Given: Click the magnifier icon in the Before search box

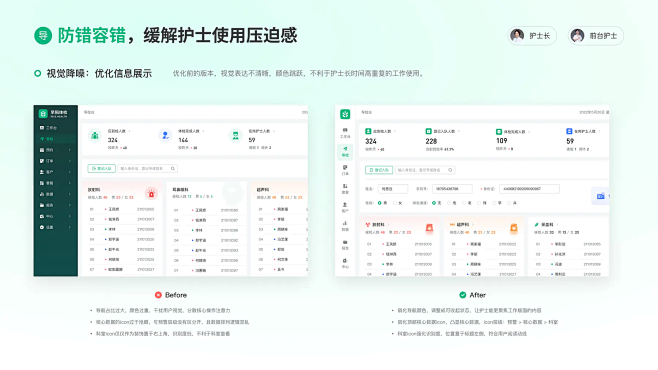Looking at the screenshot, I should pos(172,169).
